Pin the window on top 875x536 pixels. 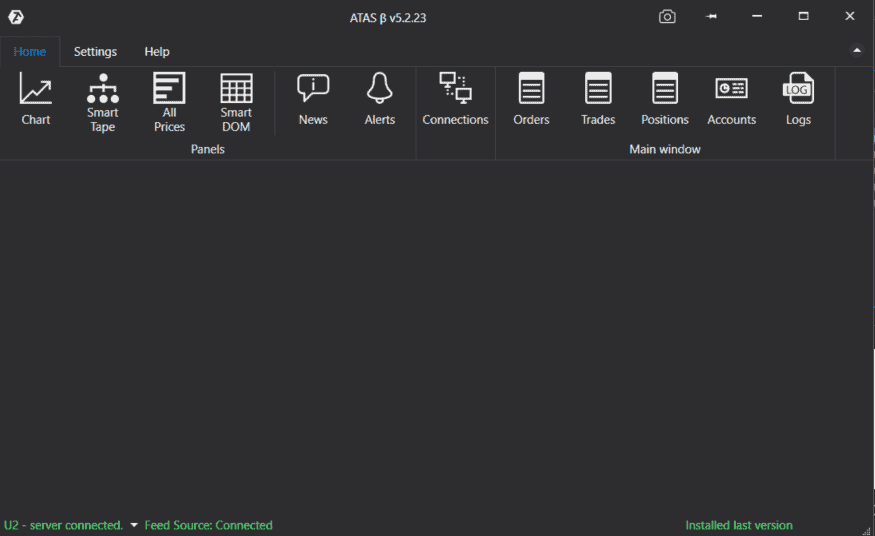pos(711,17)
